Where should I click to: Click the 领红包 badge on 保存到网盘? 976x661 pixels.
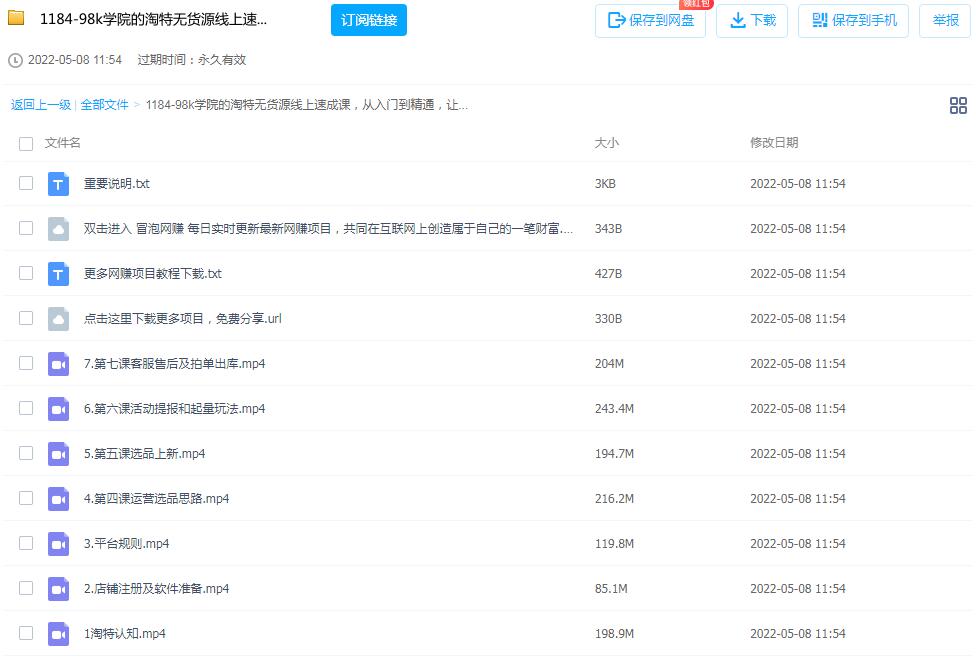pyautogui.click(x=695, y=4)
